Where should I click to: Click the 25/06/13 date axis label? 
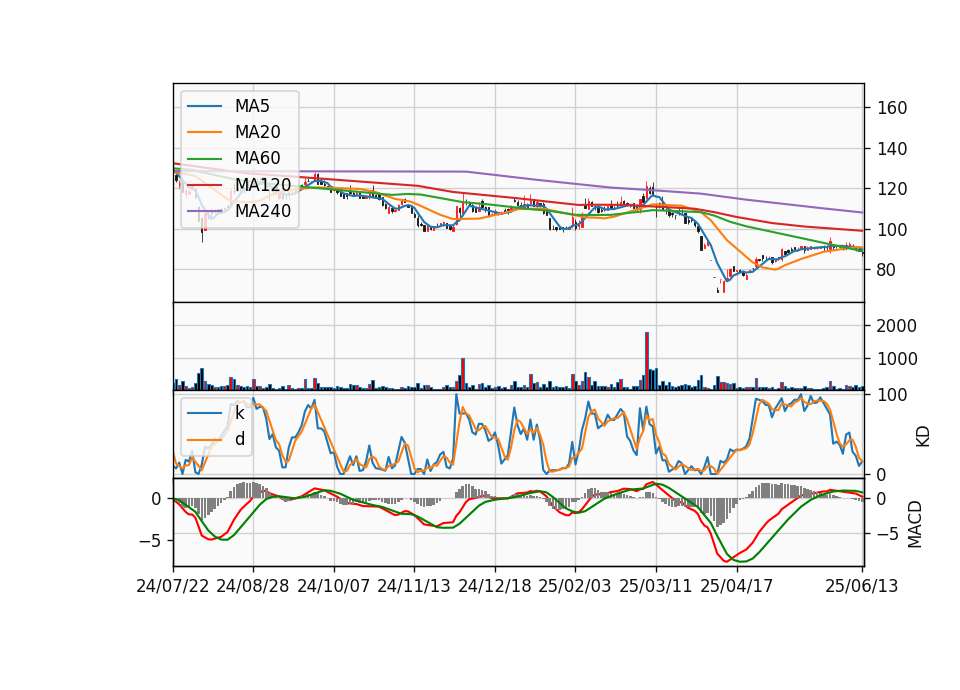coord(862,586)
